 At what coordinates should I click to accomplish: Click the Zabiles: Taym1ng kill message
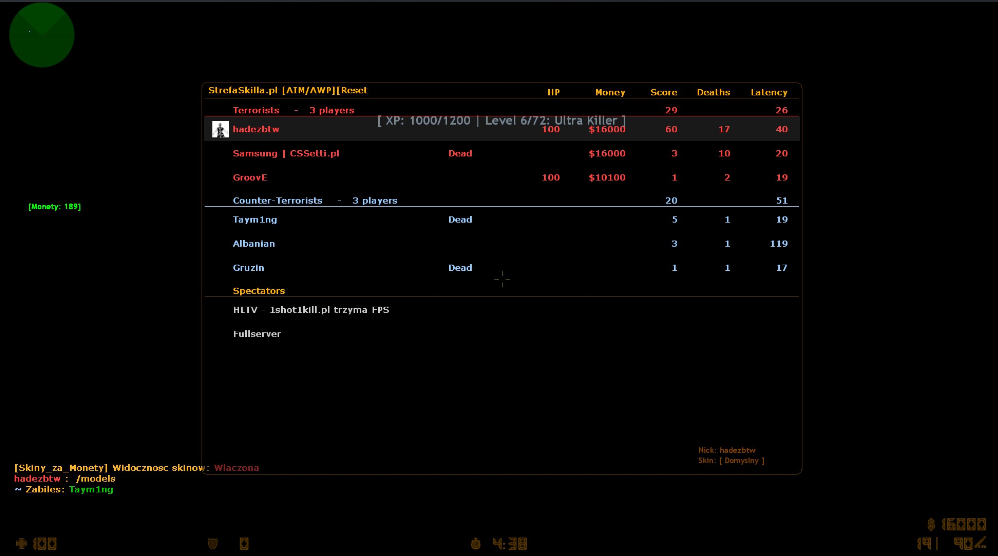(64, 489)
